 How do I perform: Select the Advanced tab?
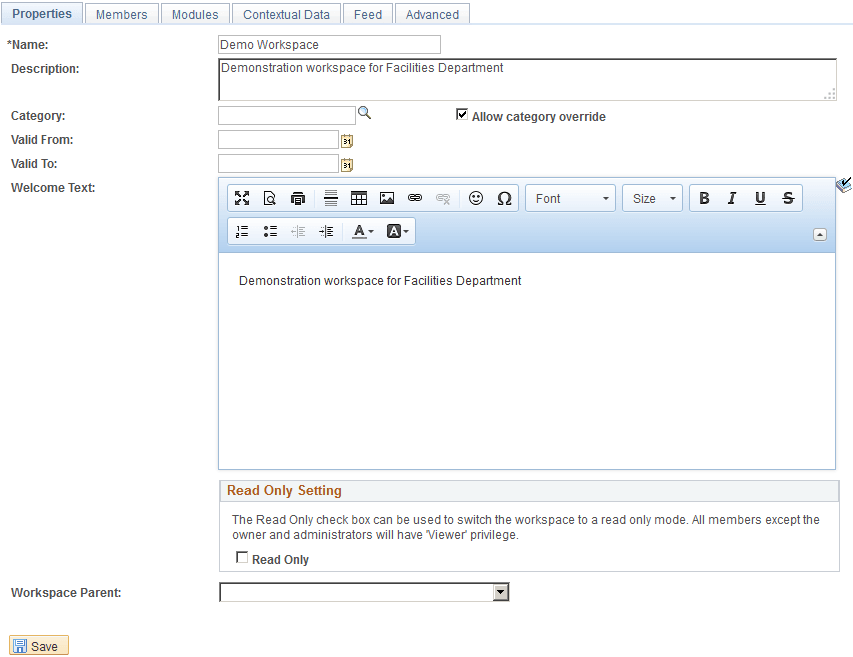(x=431, y=13)
